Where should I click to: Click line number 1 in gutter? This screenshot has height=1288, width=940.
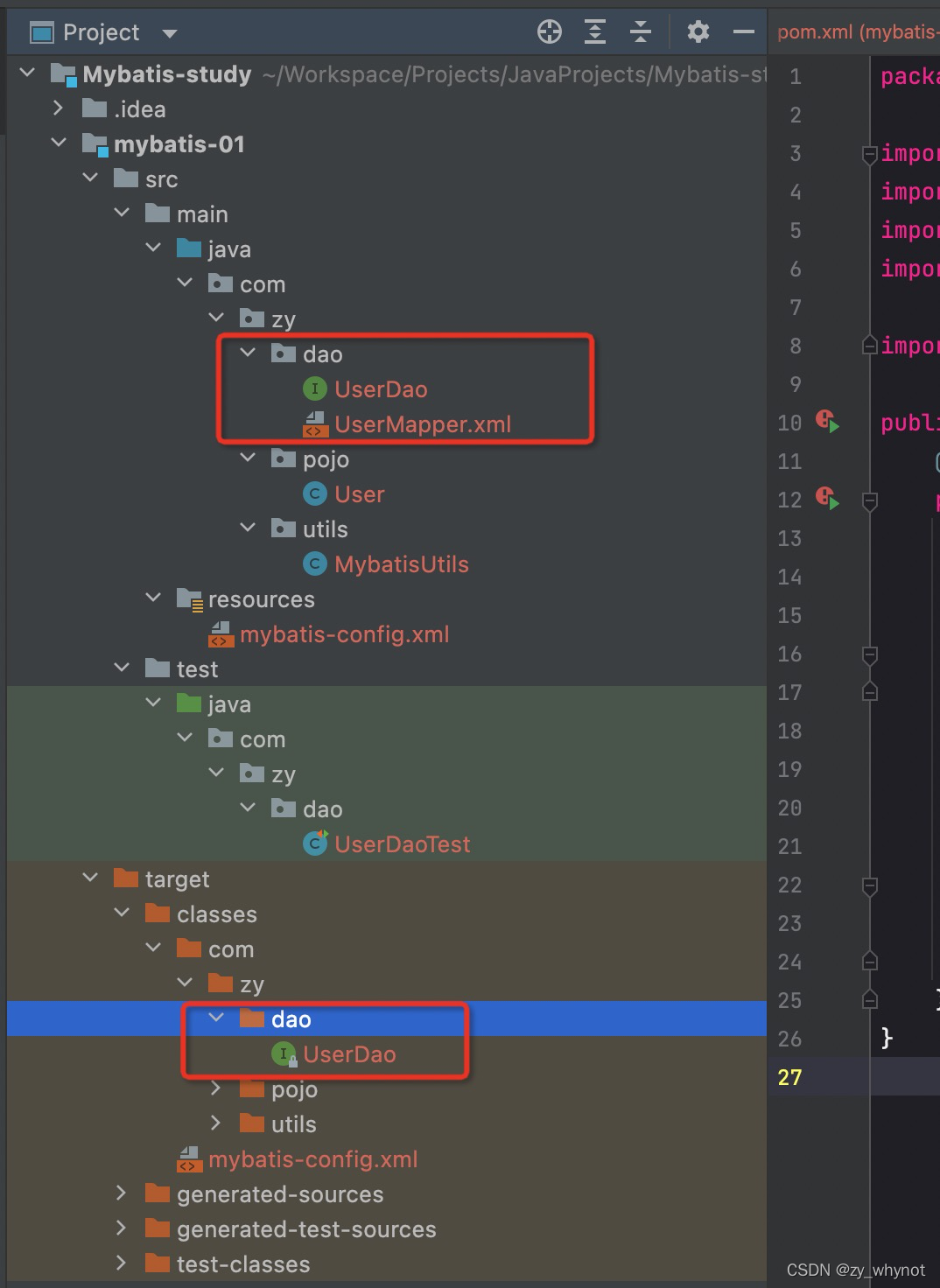(795, 76)
